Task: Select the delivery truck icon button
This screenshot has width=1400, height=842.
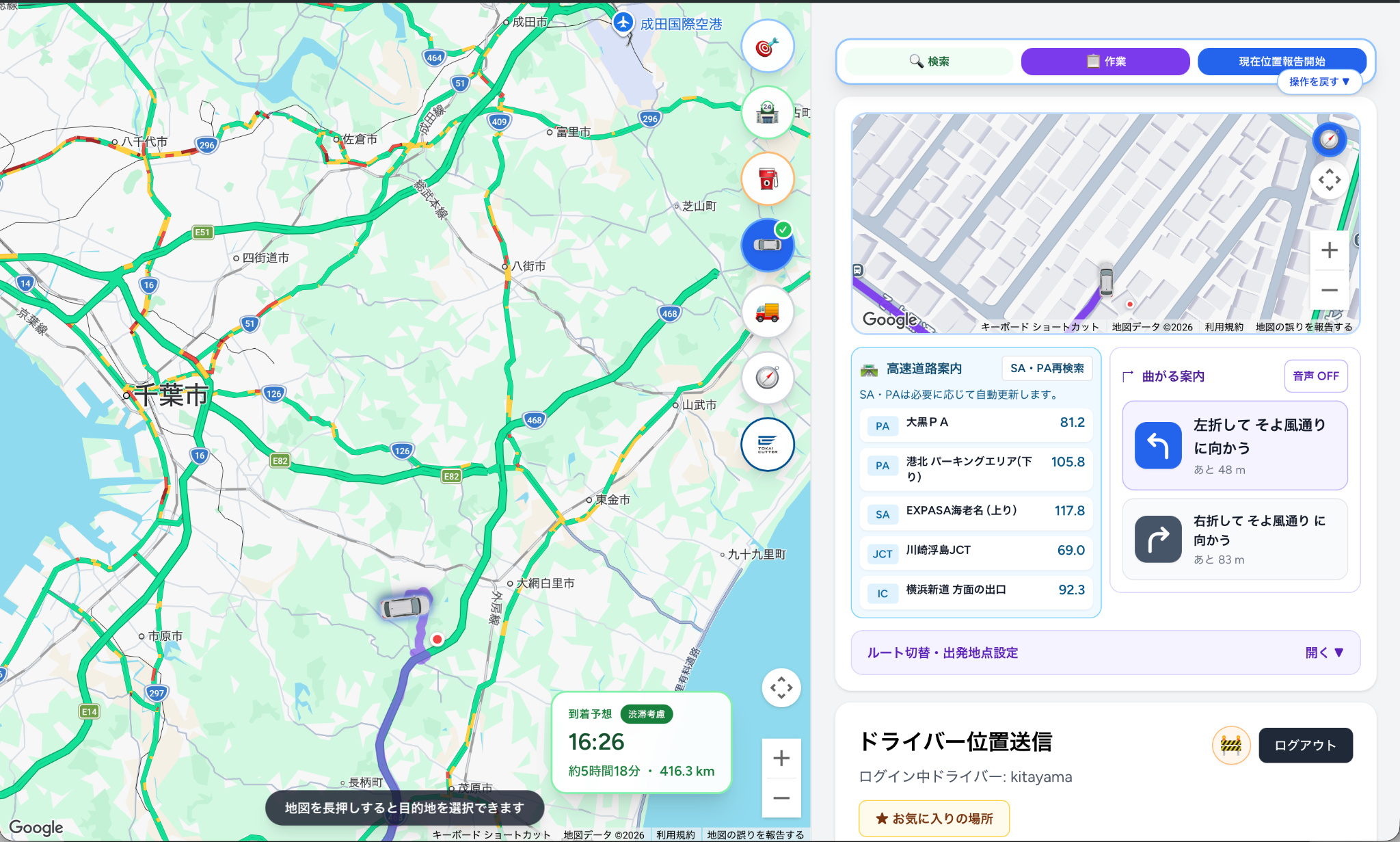Action: [767, 311]
